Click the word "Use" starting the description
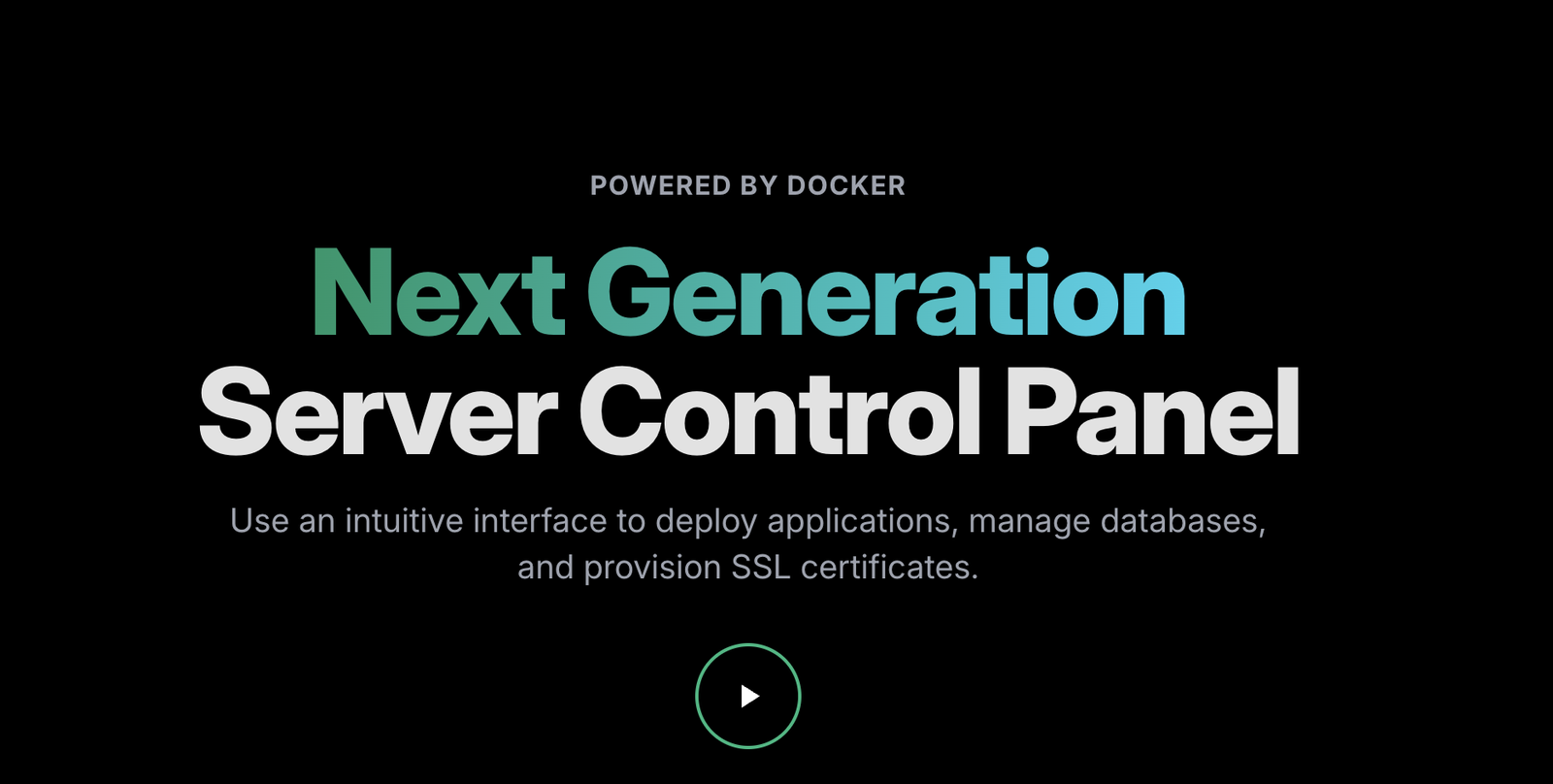The image size is (1553, 784). pyautogui.click(x=259, y=521)
